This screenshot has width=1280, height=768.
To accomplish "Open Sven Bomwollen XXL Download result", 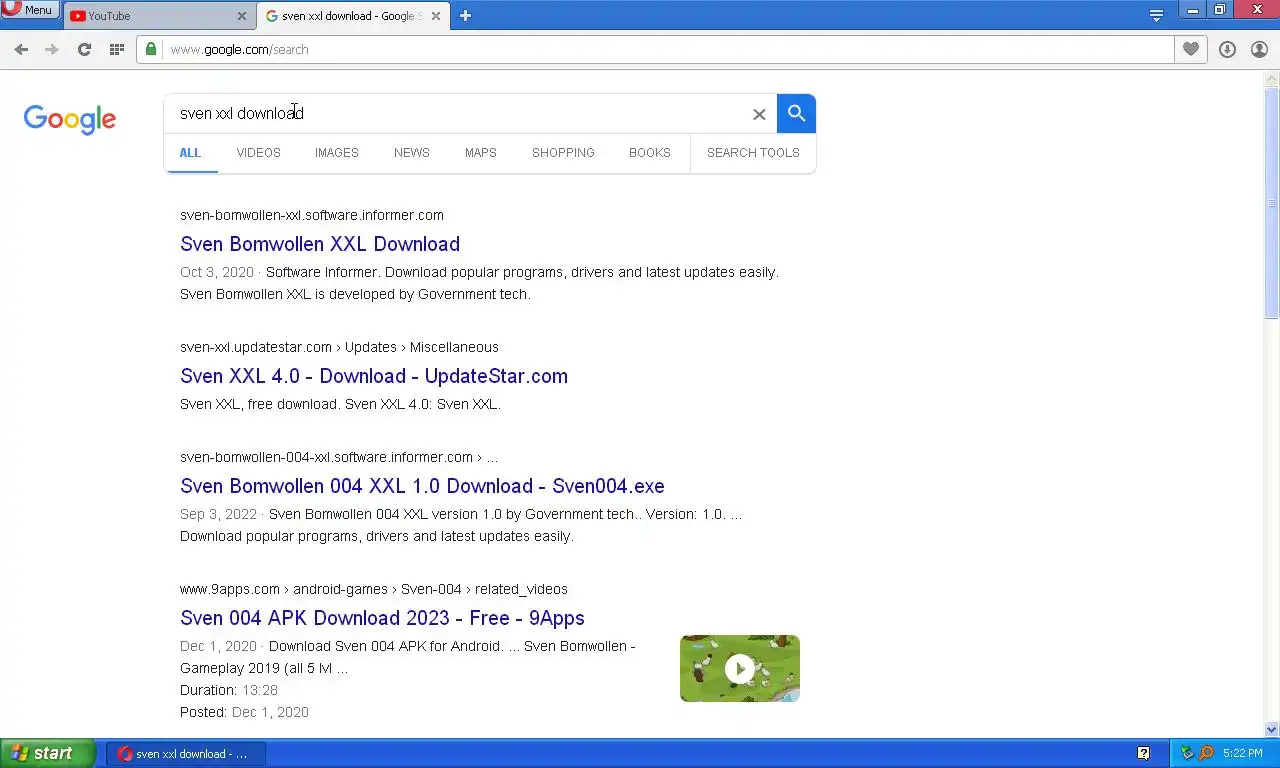I will point(320,244).
